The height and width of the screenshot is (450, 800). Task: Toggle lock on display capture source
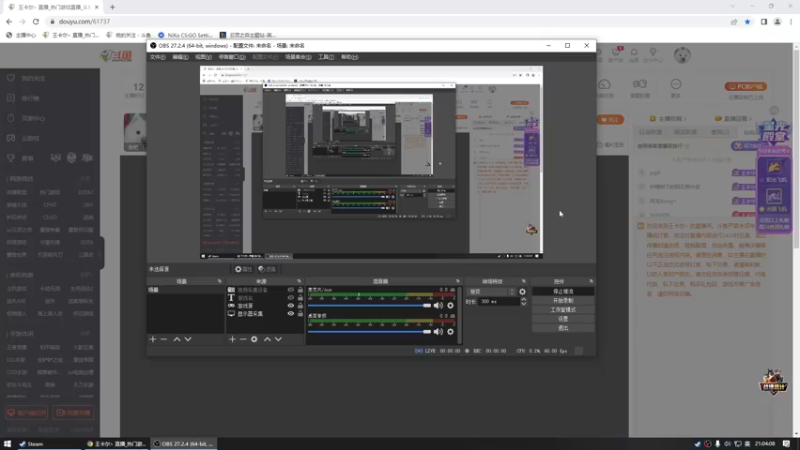click(300, 314)
